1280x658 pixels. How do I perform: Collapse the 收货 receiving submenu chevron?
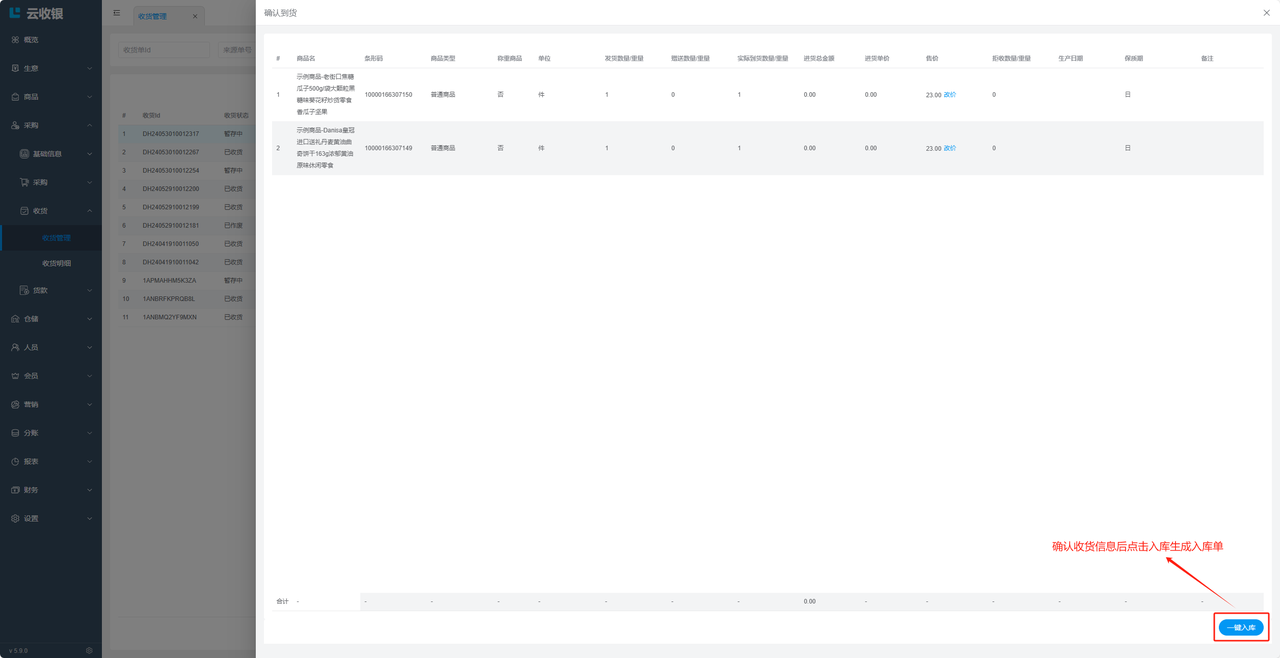[x=90, y=211]
